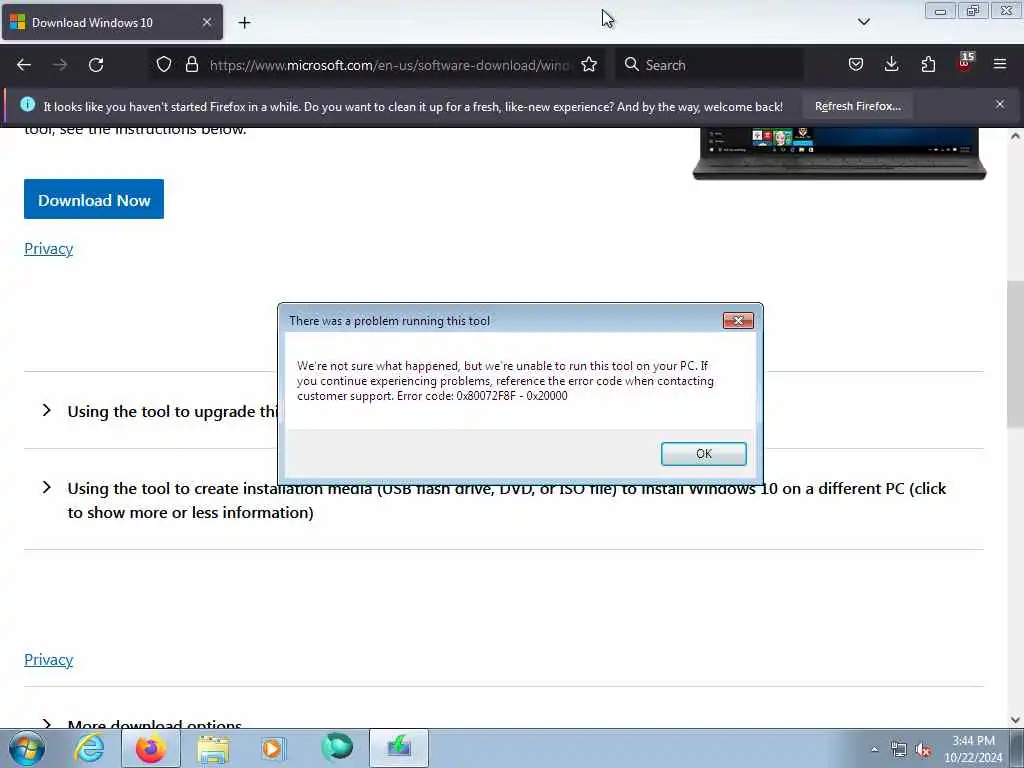Go back to the previous page
This screenshot has width=1024, height=768.
(x=24, y=65)
